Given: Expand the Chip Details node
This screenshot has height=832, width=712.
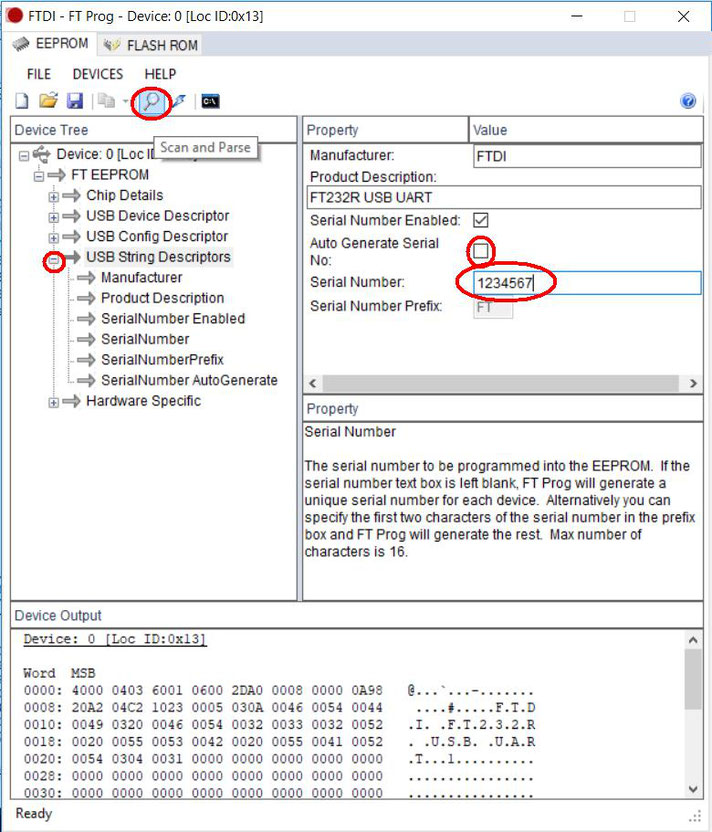Looking at the screenshot, I should click(x=54, y=197).
